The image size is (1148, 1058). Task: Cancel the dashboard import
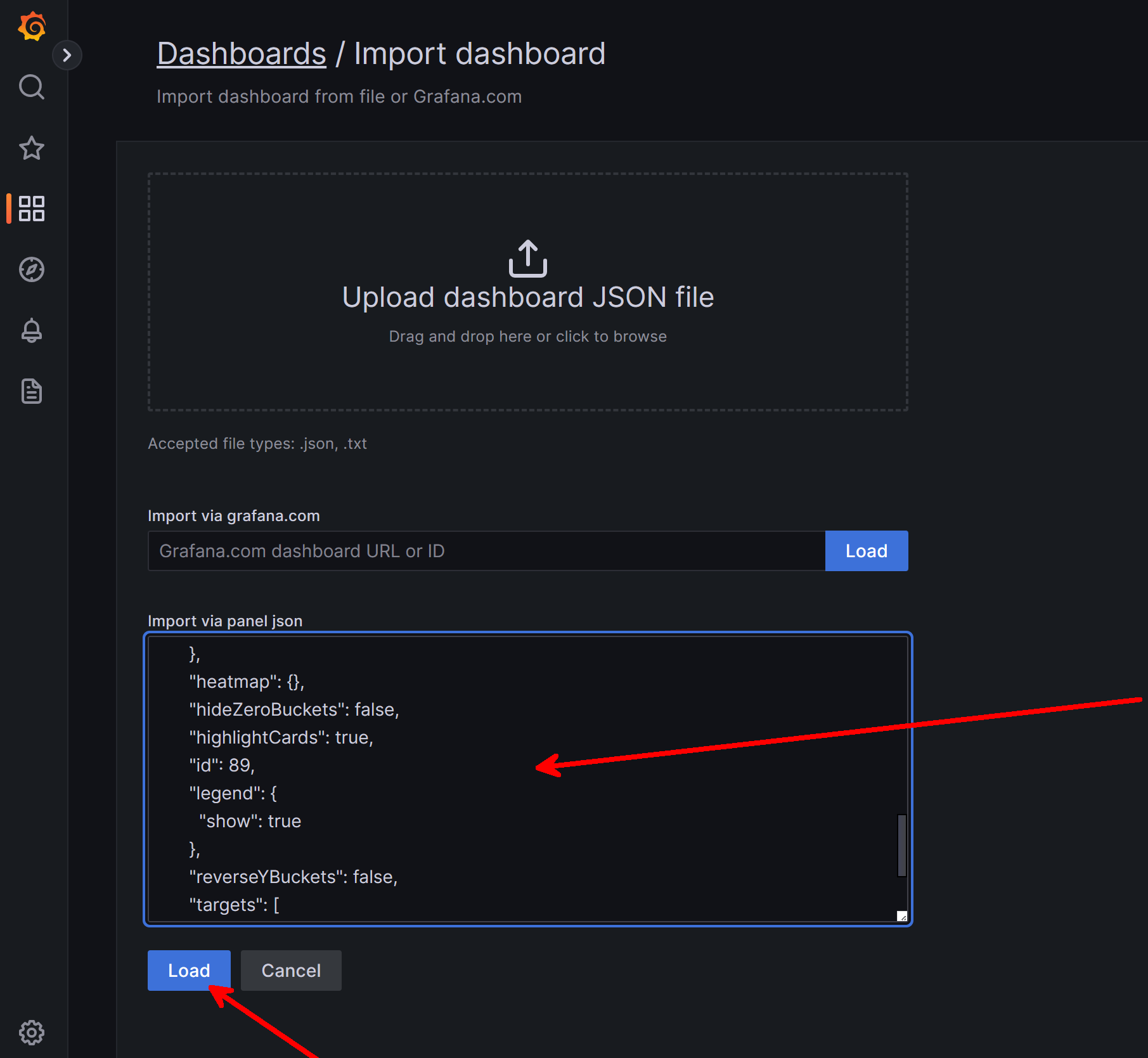pyautogui.click(x=291, y=971)
